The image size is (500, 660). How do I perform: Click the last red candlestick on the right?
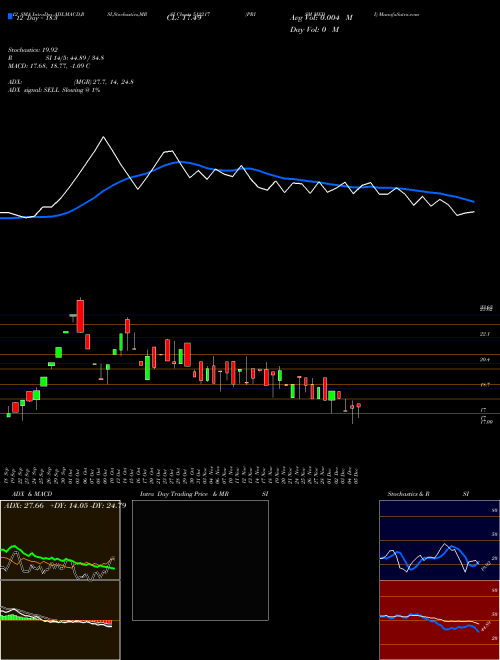(359, 407)
